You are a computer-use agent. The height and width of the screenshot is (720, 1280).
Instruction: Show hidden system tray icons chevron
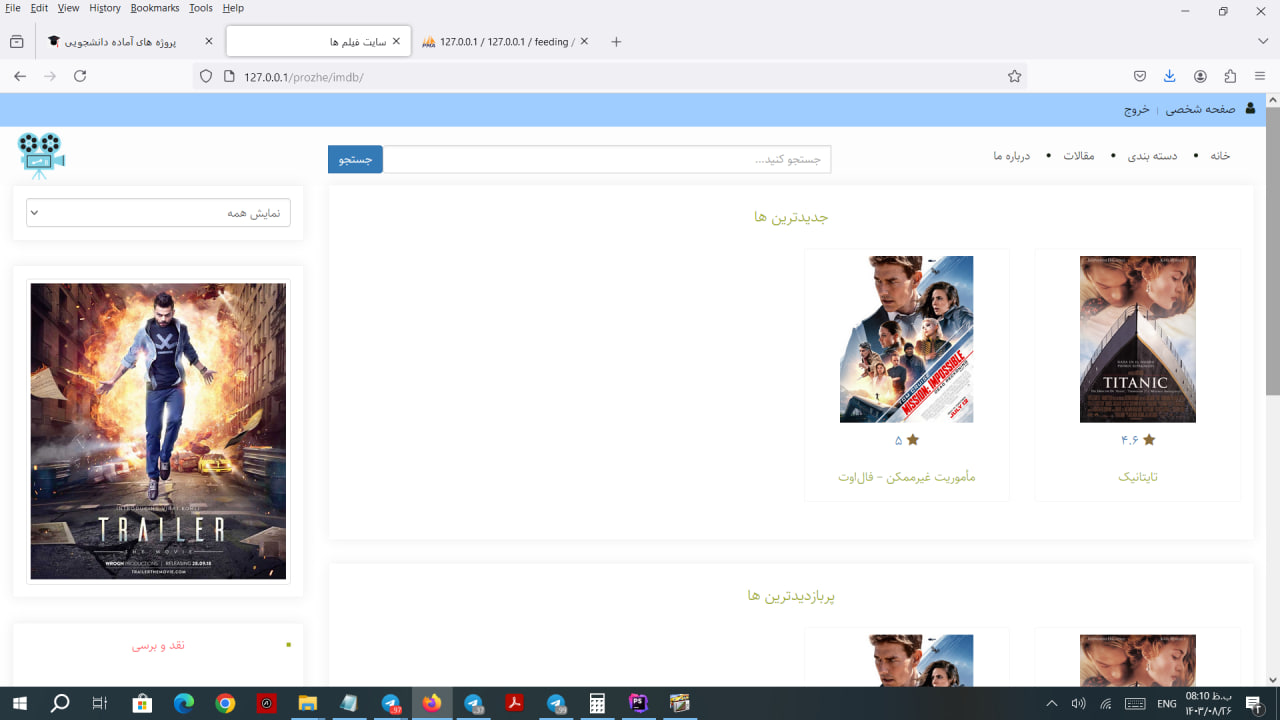coord(1051,704)
